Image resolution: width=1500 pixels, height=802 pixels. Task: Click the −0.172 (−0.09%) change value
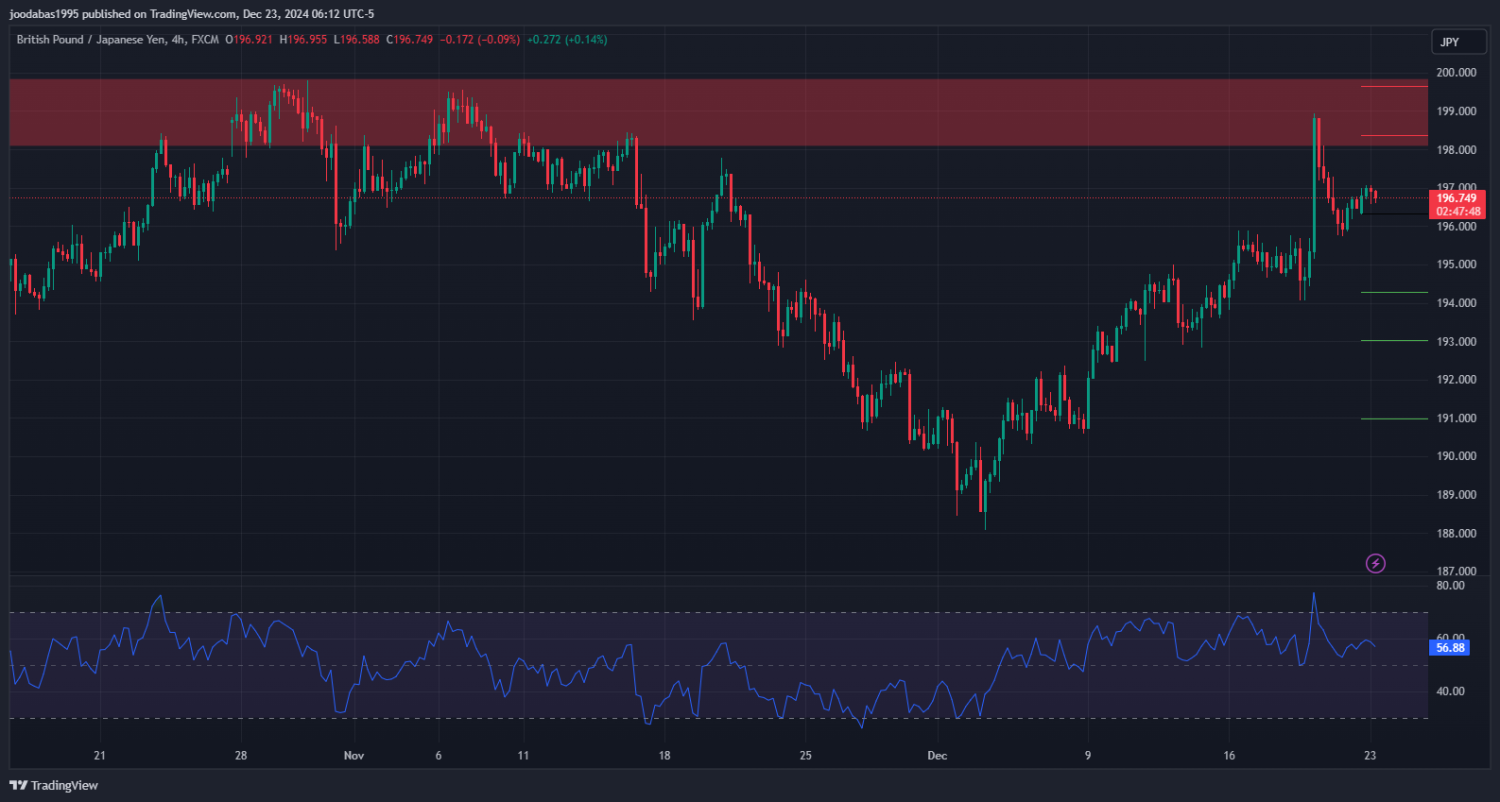click(479, 40)
